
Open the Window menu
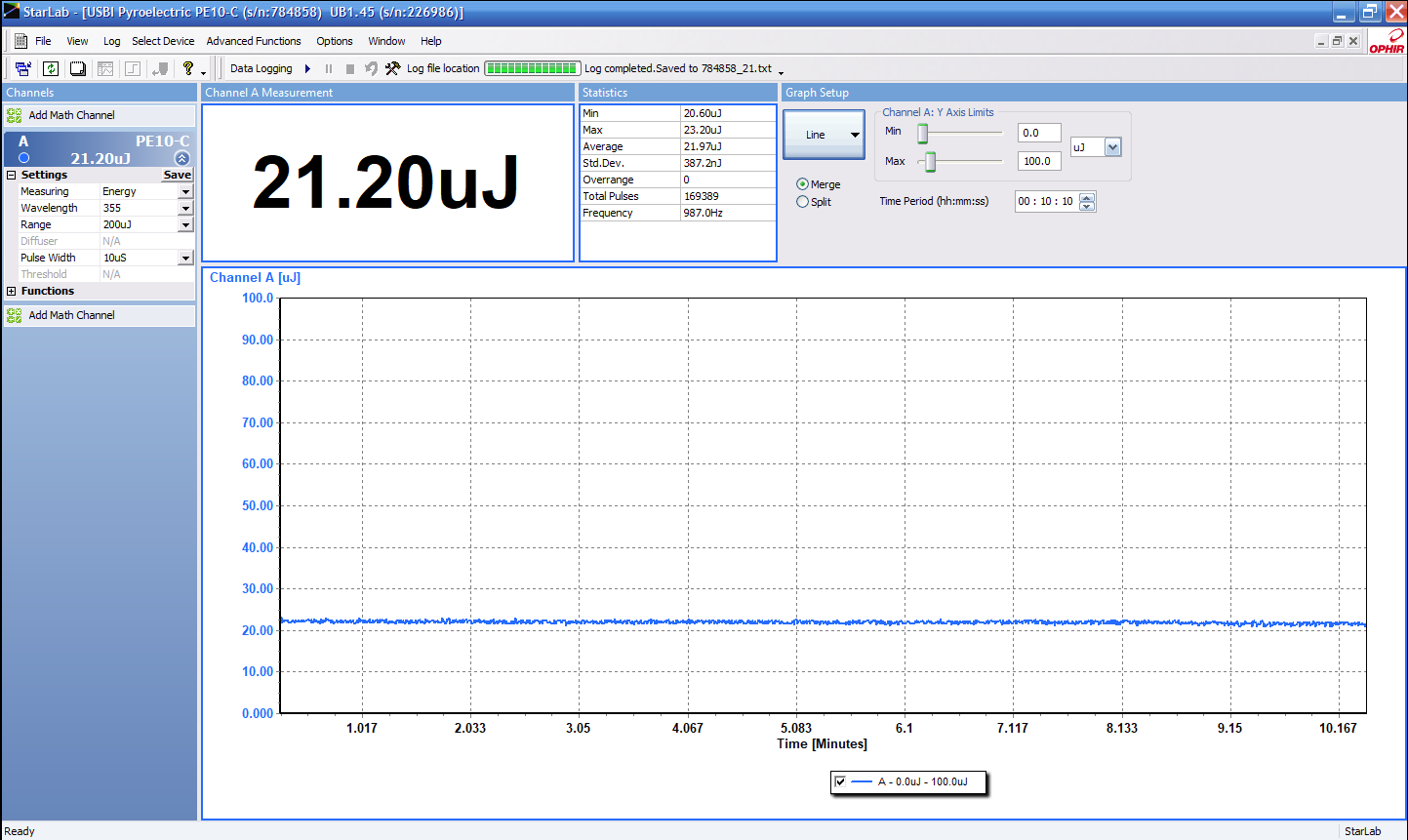386,41
